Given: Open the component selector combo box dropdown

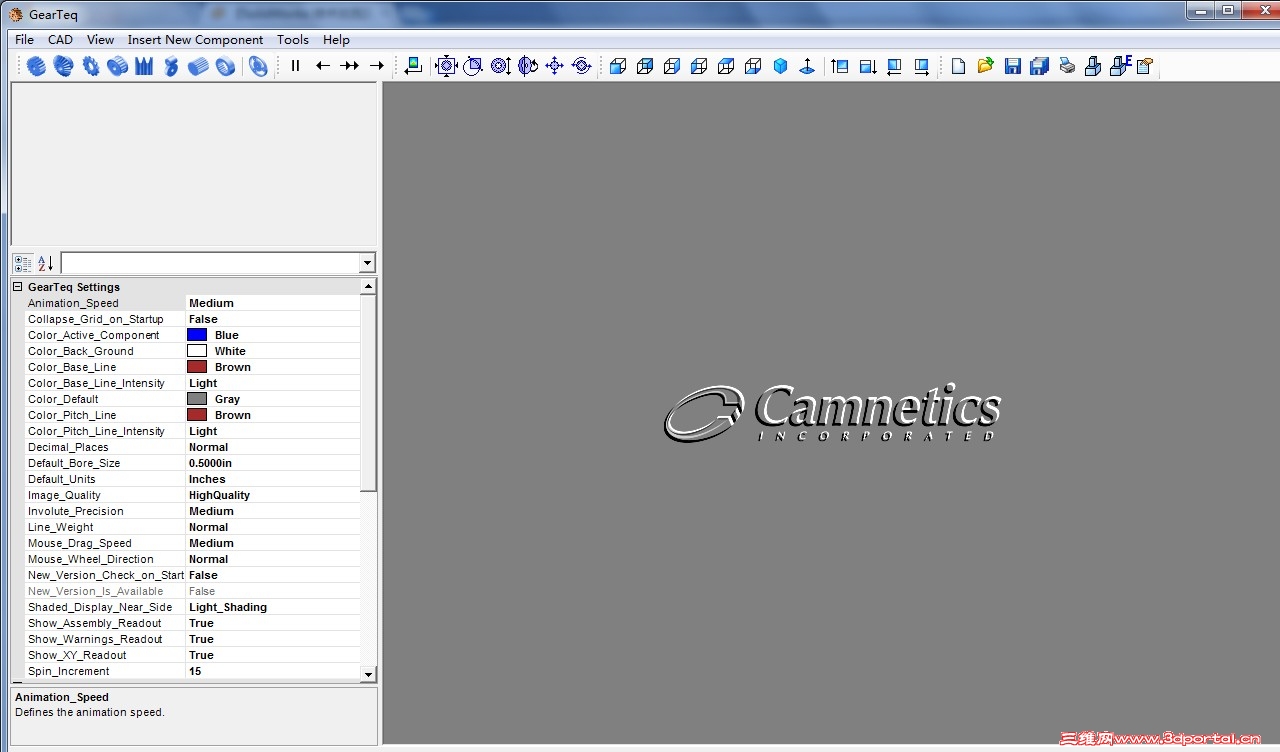Looking at the screenshot, I should click(x=367, y=263).
